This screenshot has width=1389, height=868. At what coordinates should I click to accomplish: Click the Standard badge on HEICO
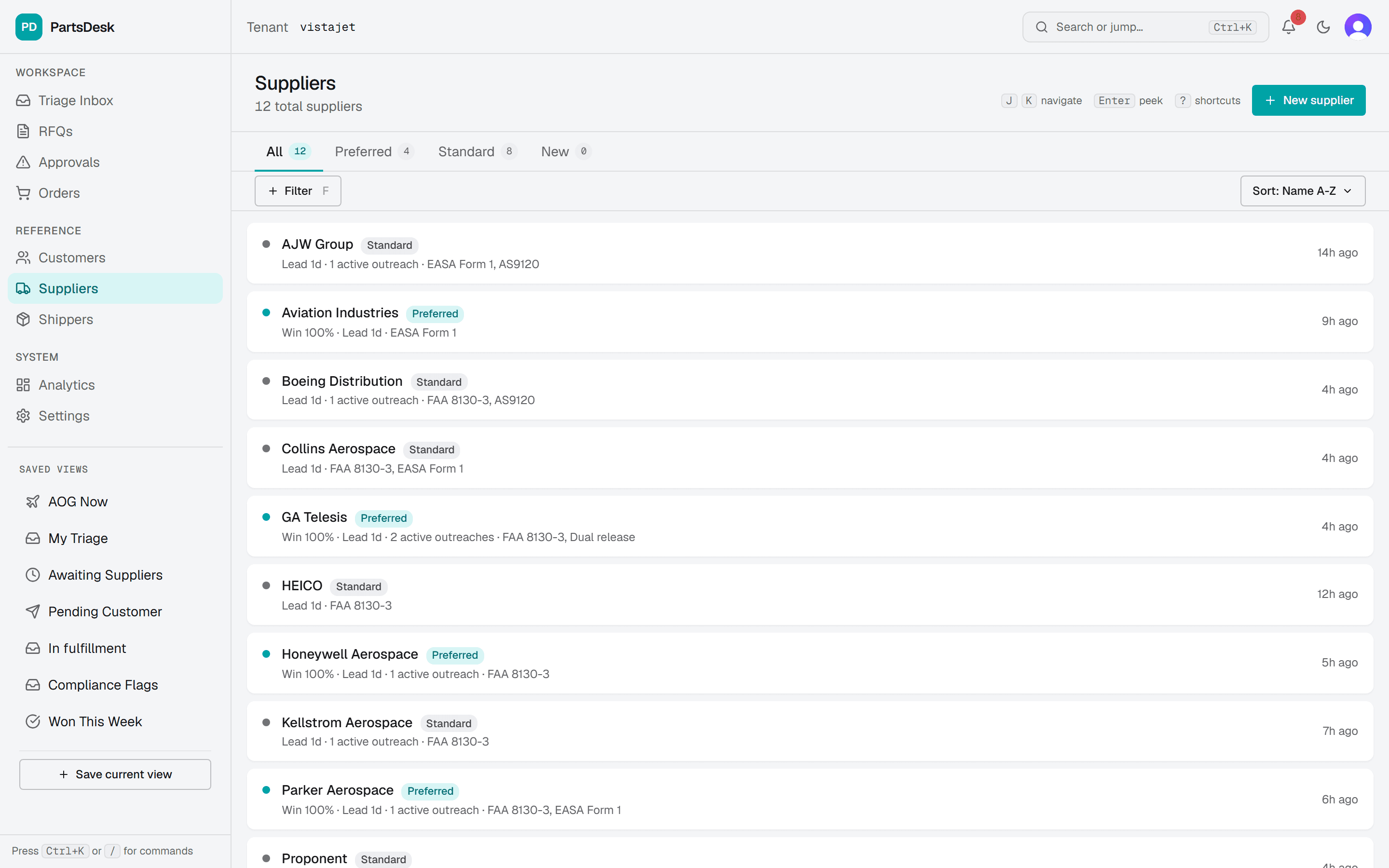tap(359, 587)
